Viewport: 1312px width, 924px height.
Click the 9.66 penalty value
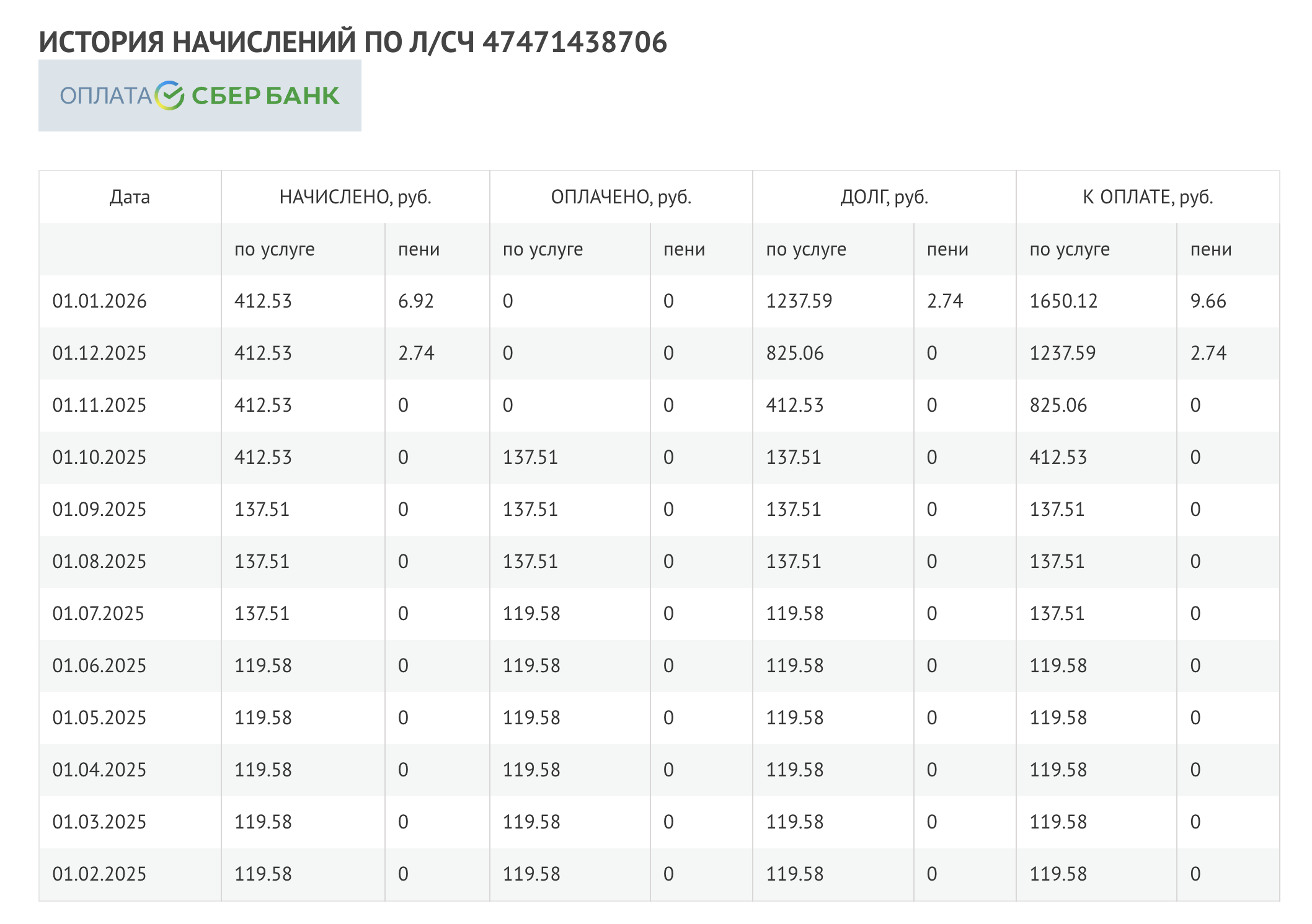(1208, 301)
